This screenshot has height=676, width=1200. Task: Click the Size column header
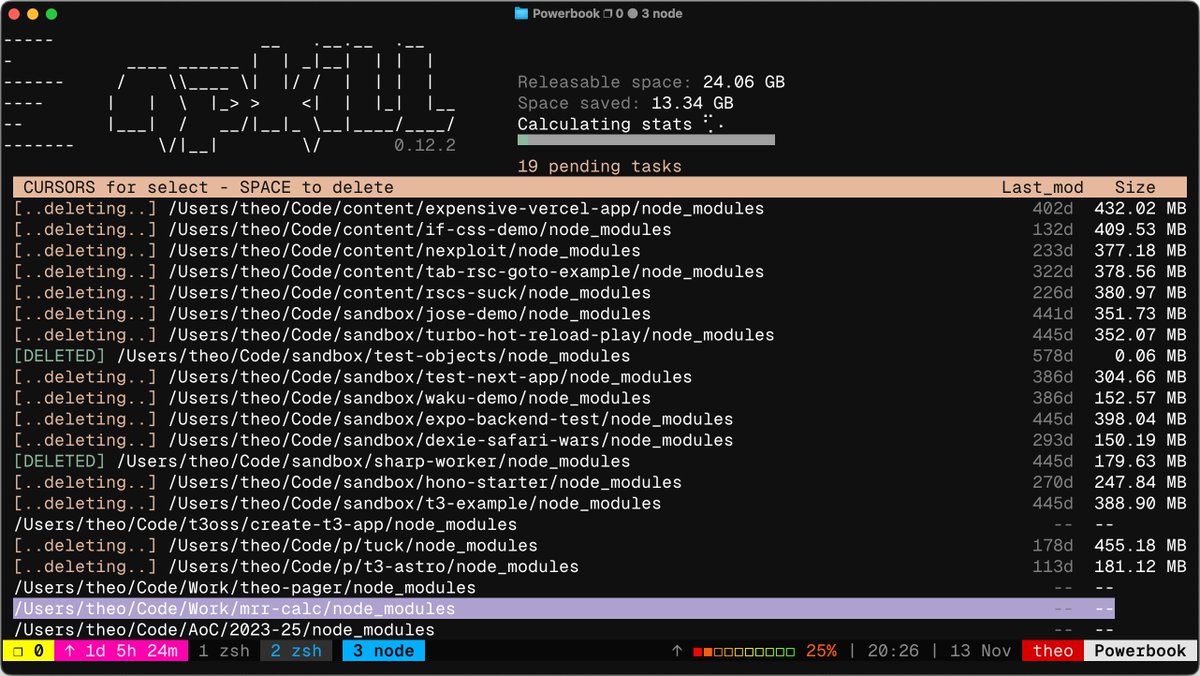(x=1135, y=188)
